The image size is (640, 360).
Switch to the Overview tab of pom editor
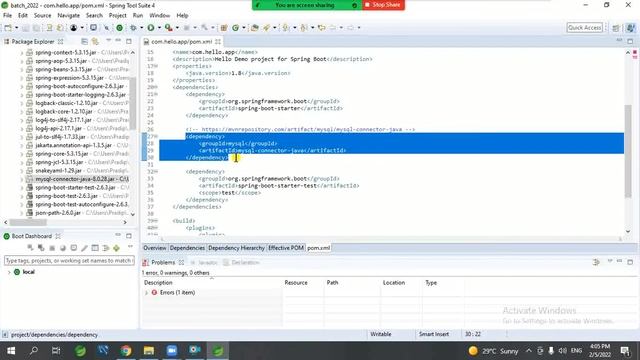pyautogui.click(x=155, y=248)
